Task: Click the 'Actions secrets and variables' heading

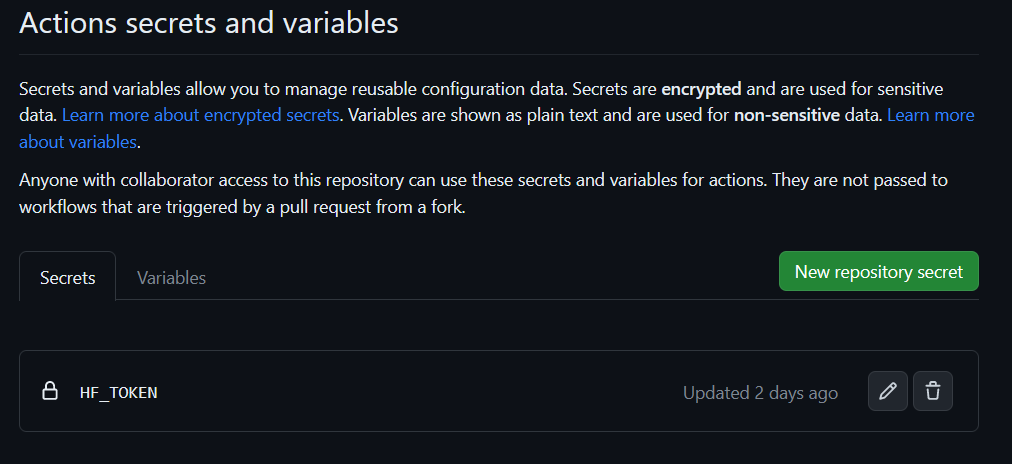Action: click(208, 23)
